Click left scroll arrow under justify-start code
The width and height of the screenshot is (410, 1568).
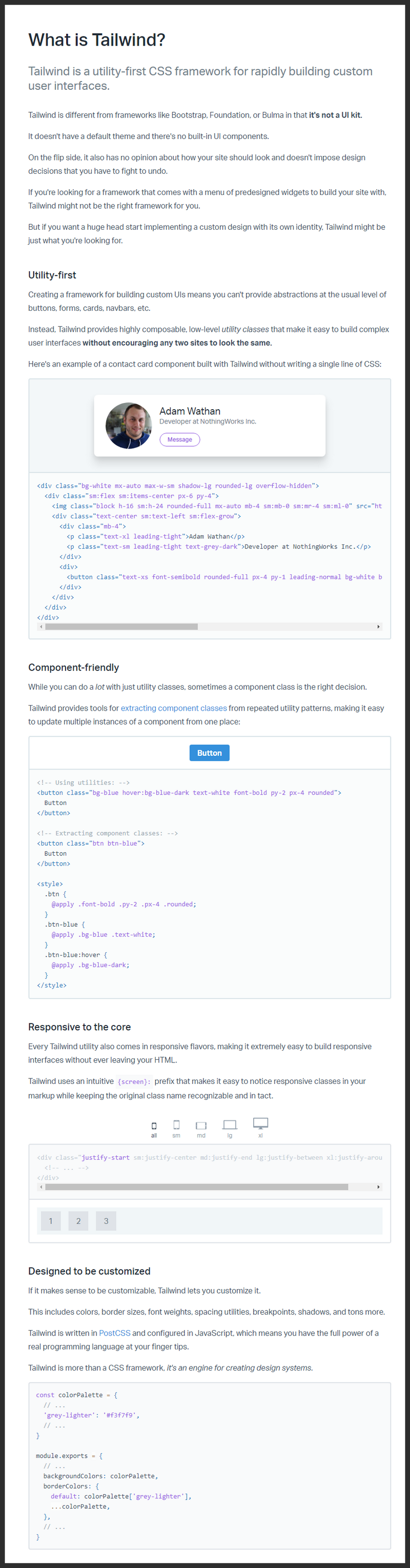[x=41, y=1187]
